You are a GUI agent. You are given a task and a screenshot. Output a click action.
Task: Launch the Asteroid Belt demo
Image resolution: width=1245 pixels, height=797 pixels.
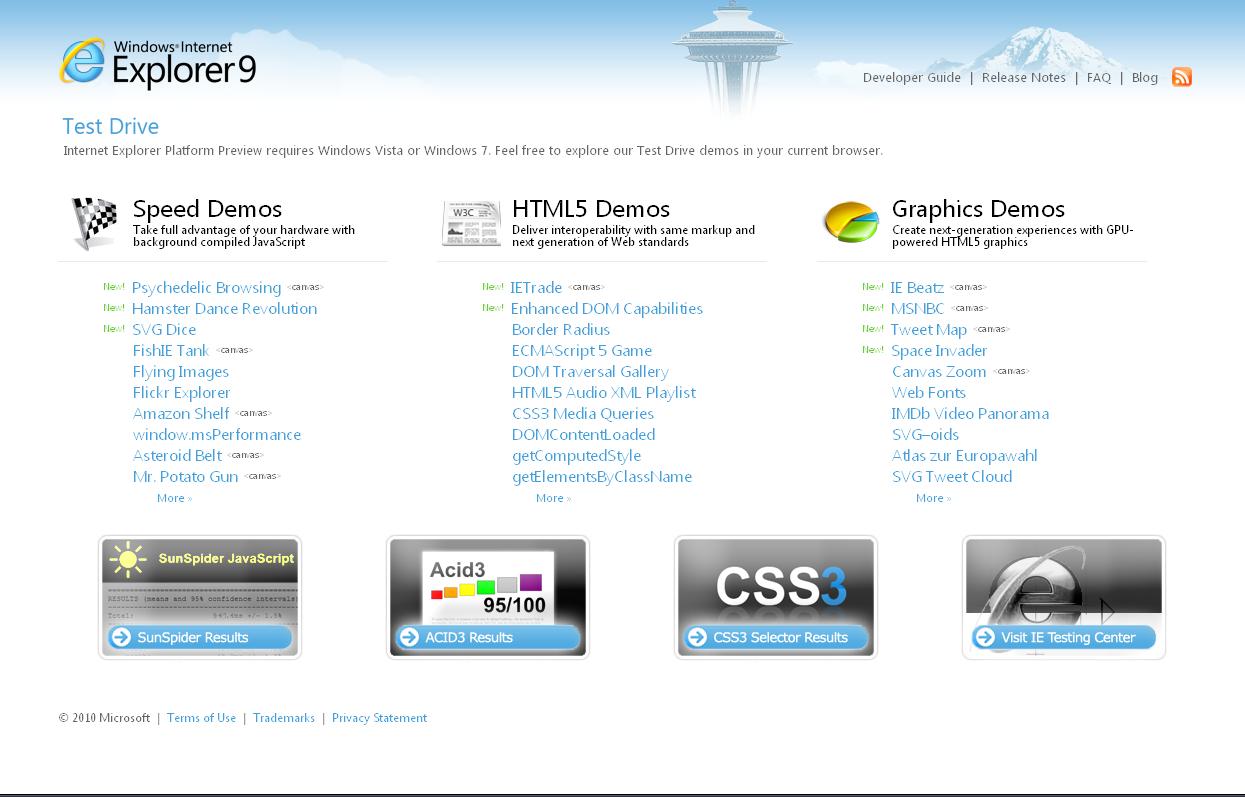178,456
